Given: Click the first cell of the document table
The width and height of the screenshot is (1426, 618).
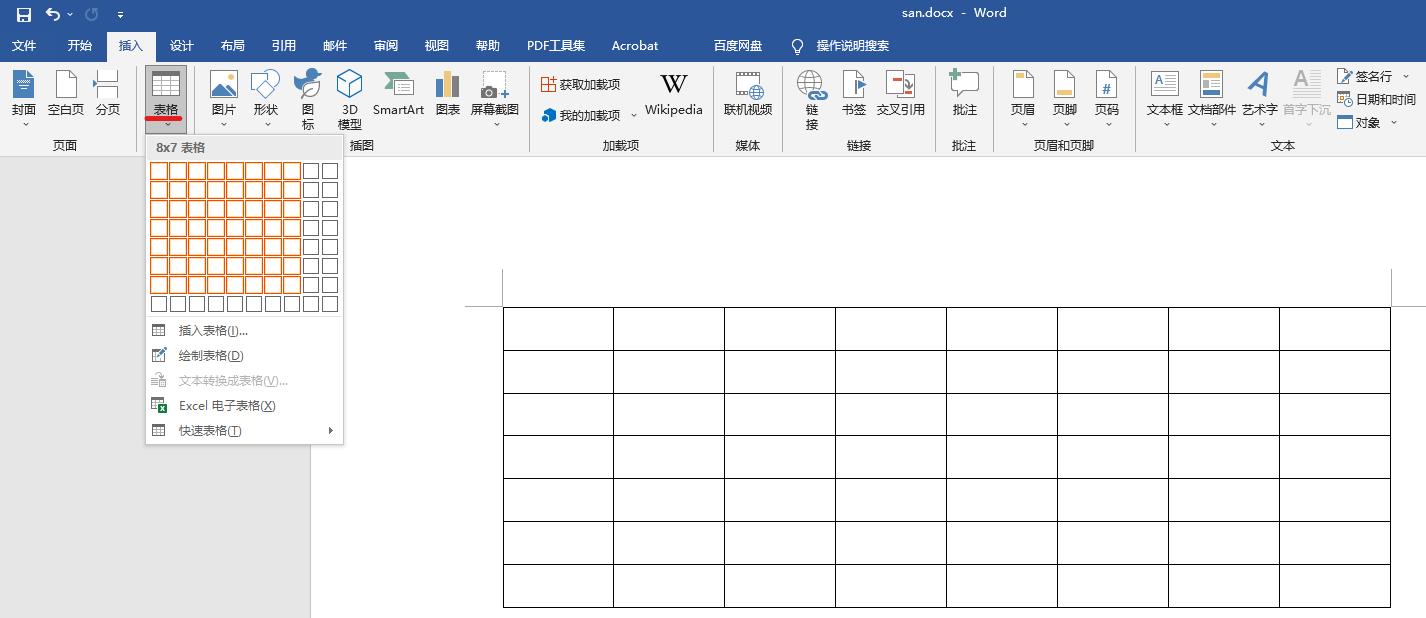Looking at the screenshot, I should (558, 329).
